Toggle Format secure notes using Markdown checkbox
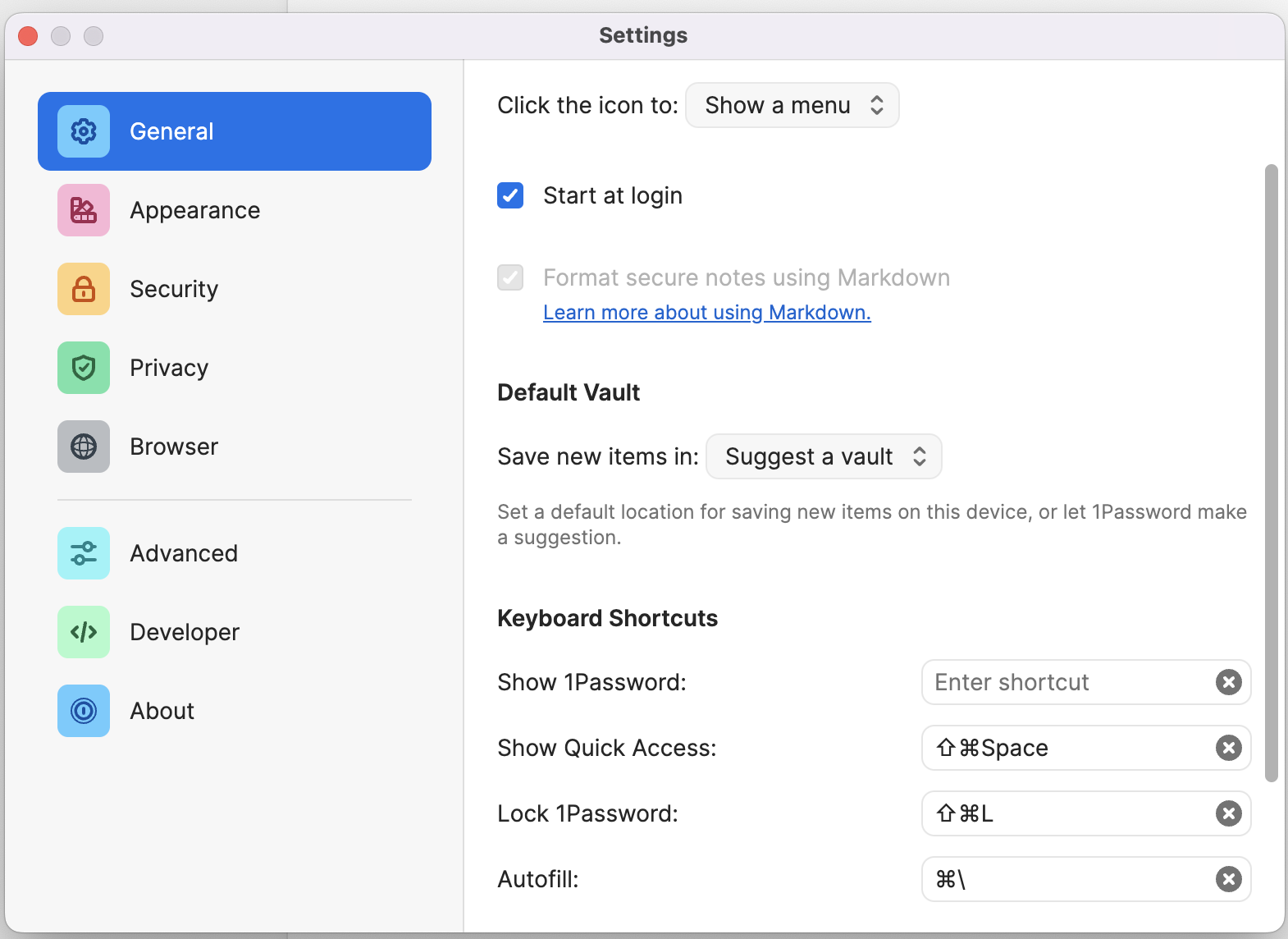 click(x=510, y=277)
